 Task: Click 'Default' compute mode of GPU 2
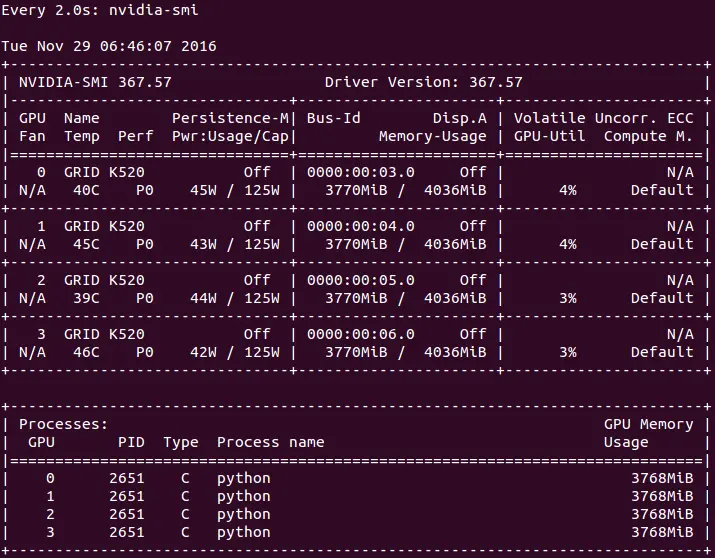[662, 298]
